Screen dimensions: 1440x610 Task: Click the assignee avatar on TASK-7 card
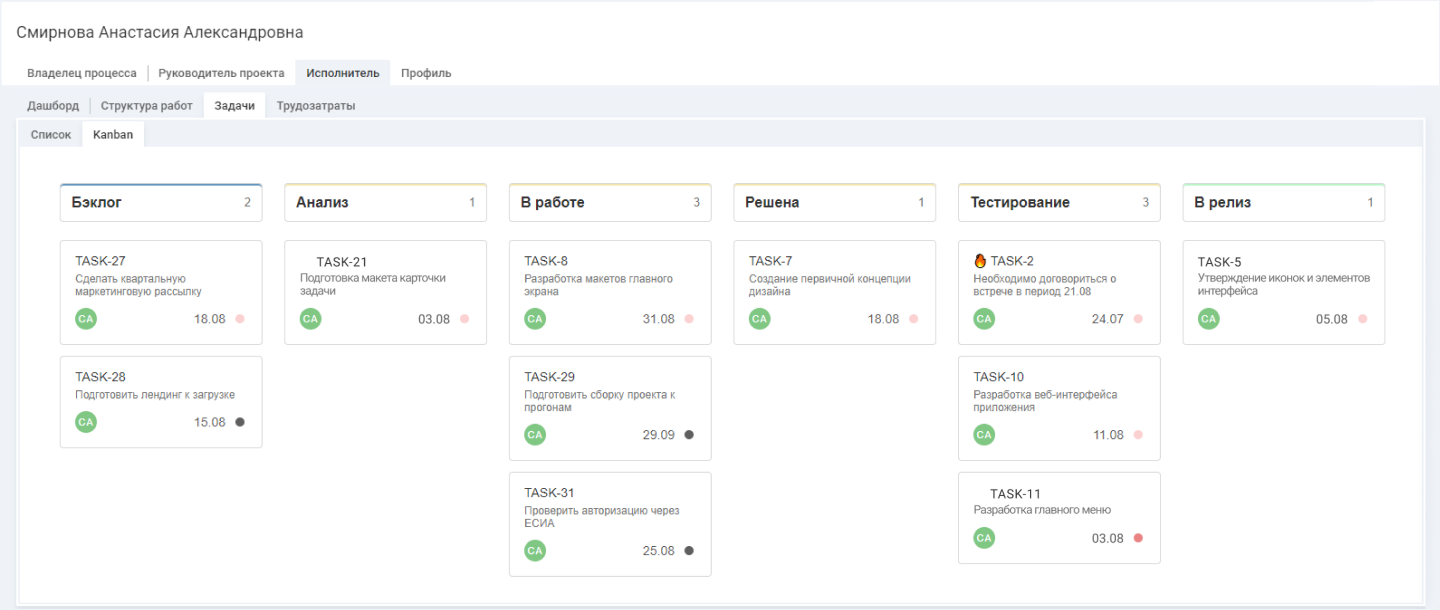[x=759, y=319]
